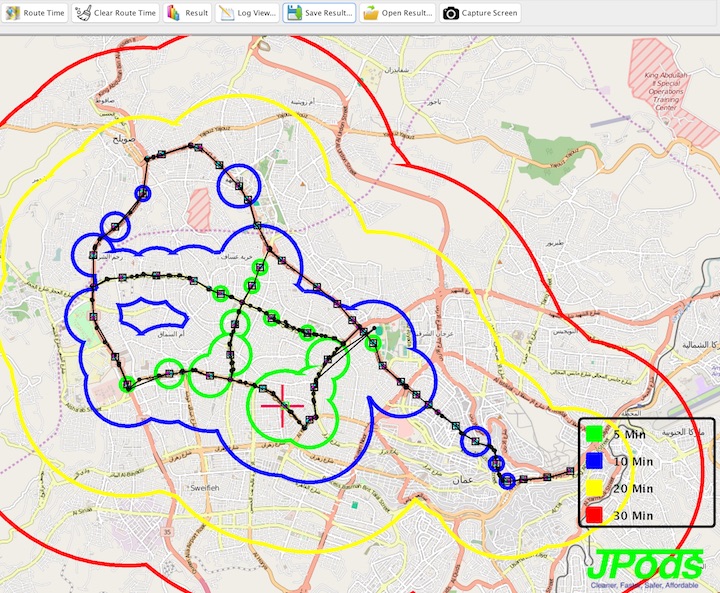Screen dimensions: 720x593
Task: Click the Log View notepad icon
Action: pyautogui.click(x=226, y=13)
